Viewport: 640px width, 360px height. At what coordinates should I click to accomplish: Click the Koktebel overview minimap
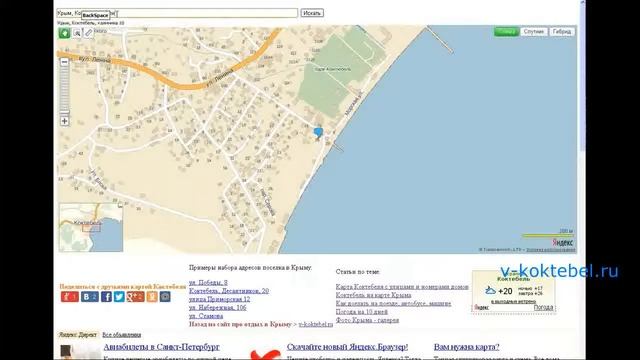click(x=91, y=227)
